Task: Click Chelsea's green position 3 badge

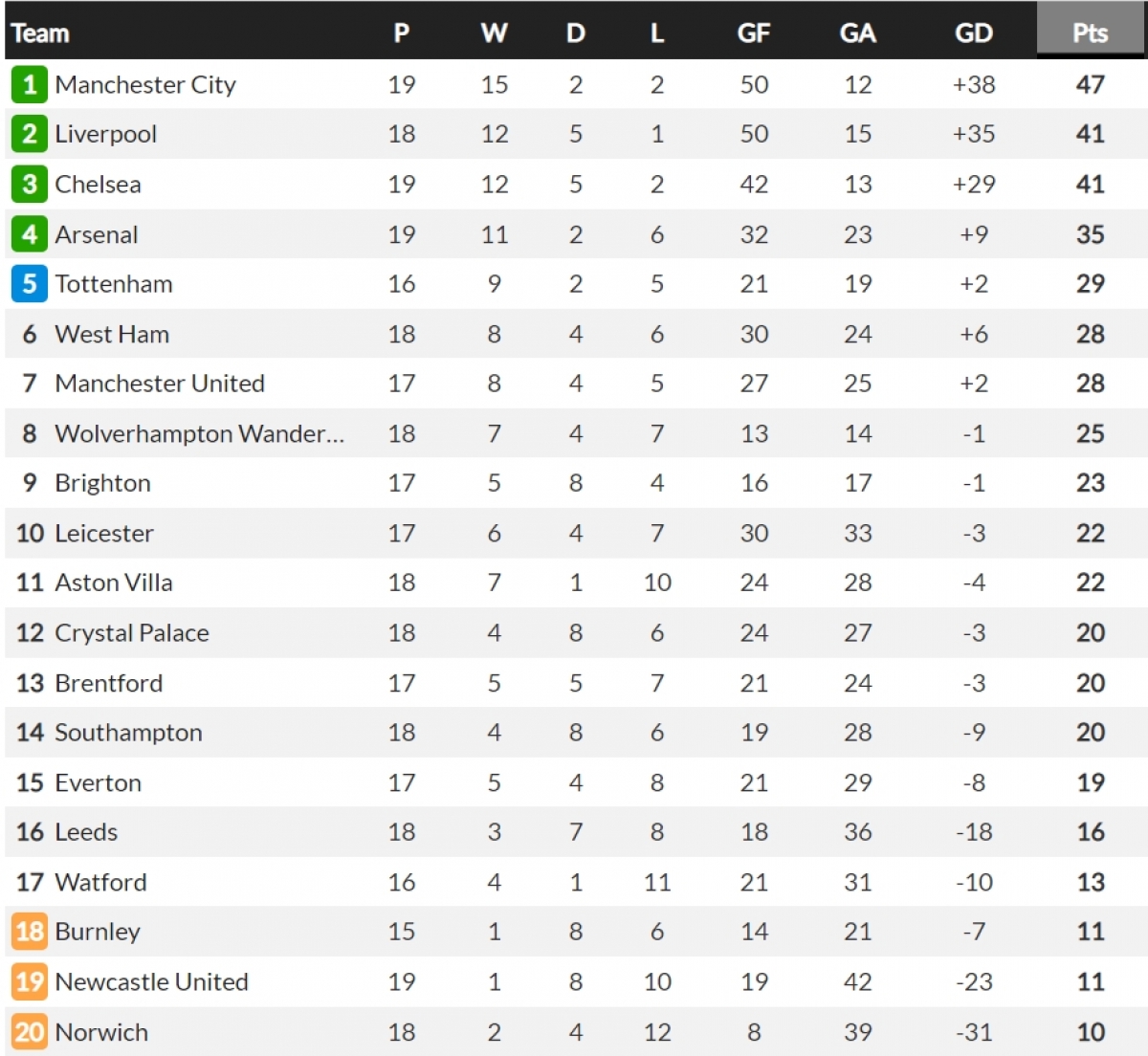Action: click(30, 184)
